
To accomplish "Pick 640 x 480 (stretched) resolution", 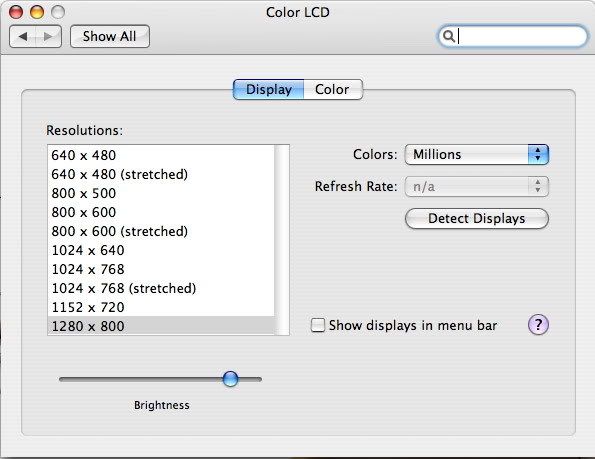I will tap(161, 174).
